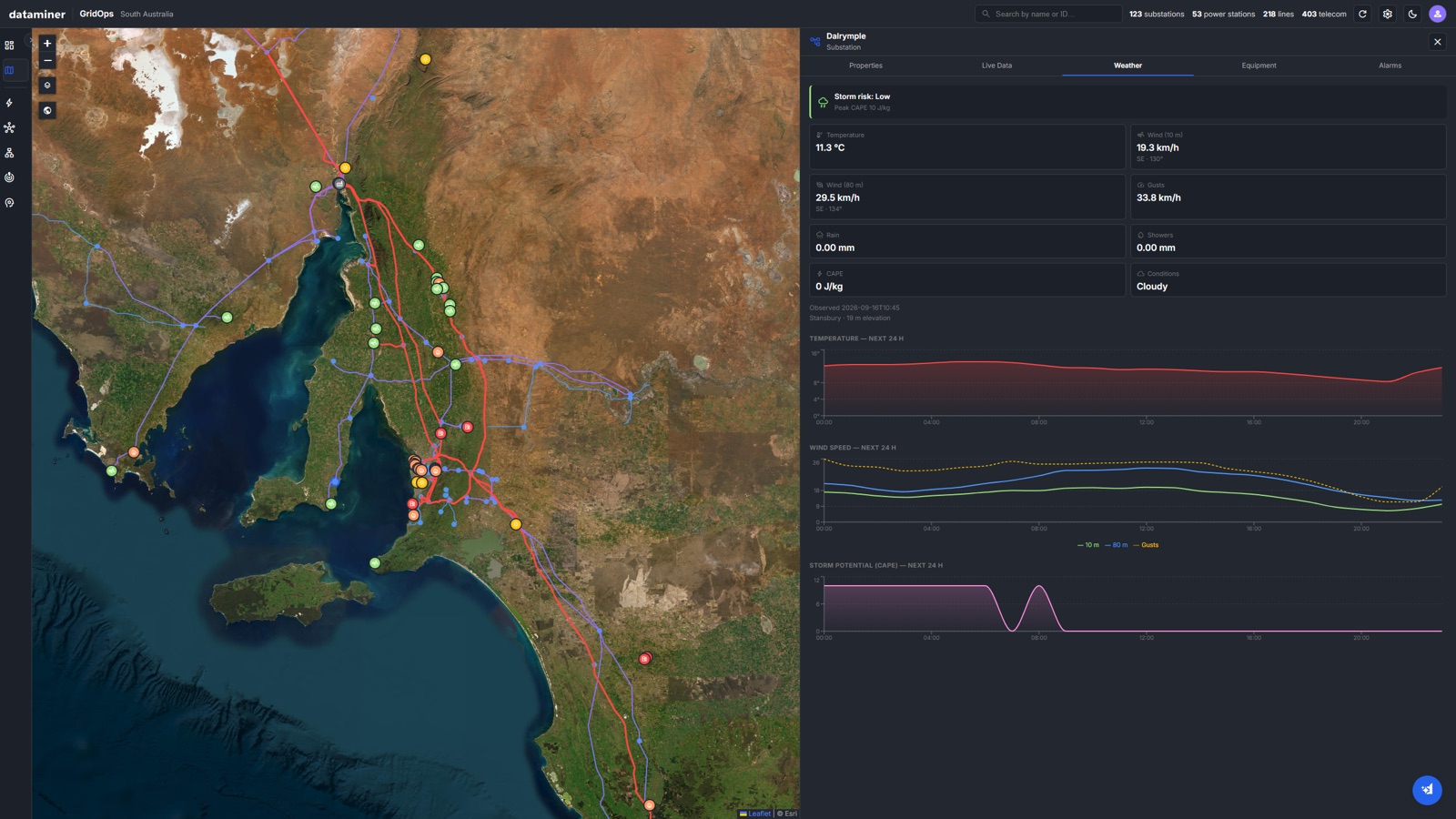Click the Dalrymple substation icon in panel header
The image size is (1456, 819).
(x=814, y=41)
